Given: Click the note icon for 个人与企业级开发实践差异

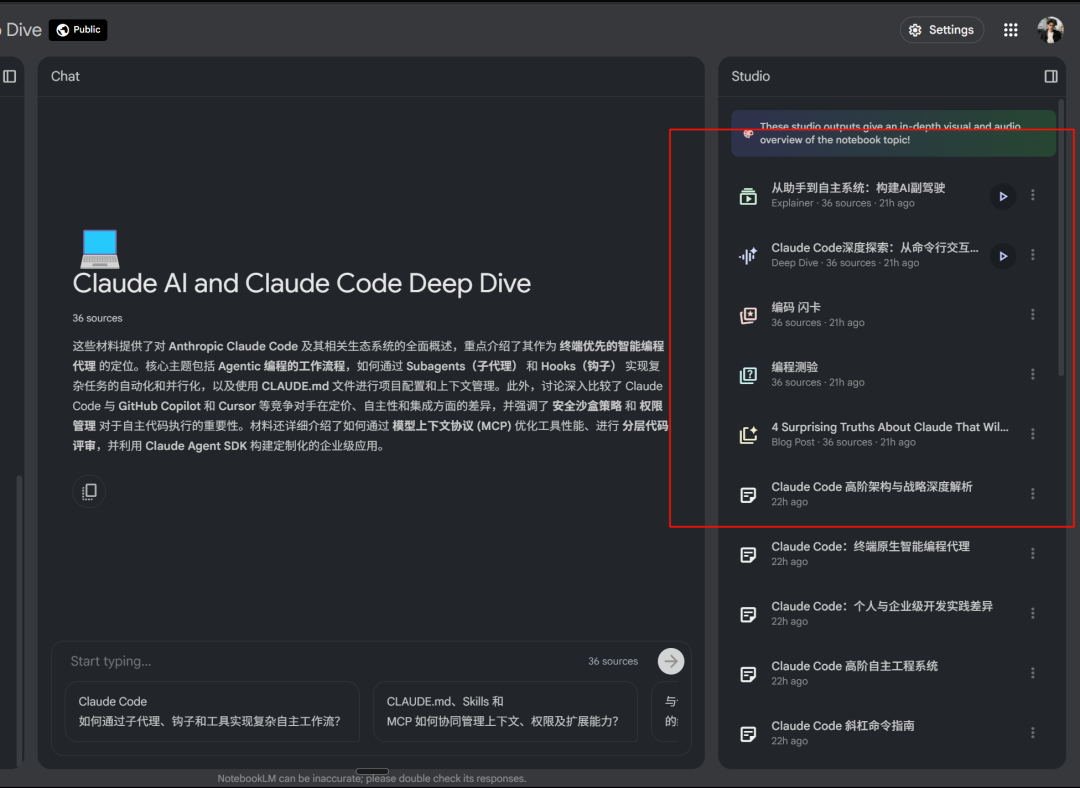Looking at the screenshot, I should coord(748,614).
